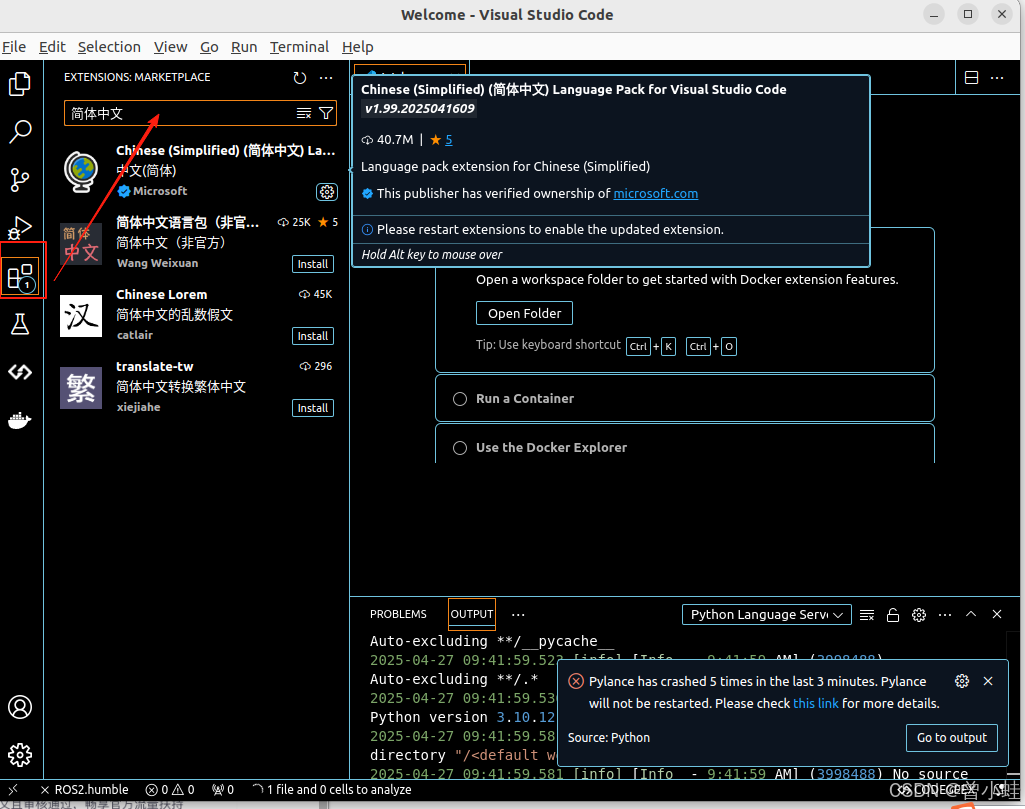Open 'this link' in Pylance notification
This screenshot has width=1025, height=809.
[815, 704]
